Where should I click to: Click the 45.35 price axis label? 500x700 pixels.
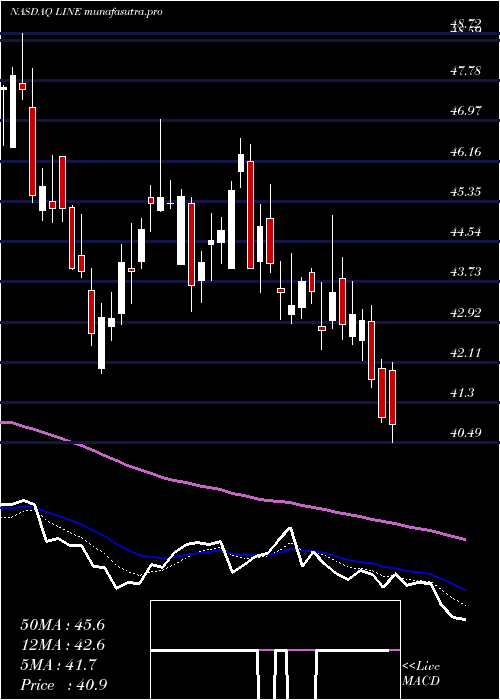tap(466, 192)
